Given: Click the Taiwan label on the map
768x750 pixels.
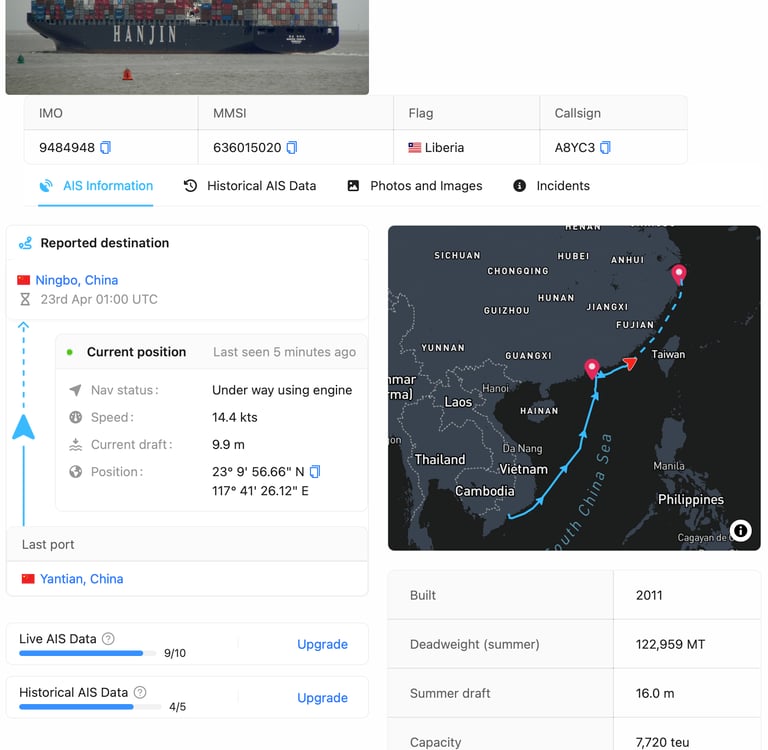Looking at the screenshot, I should [x=668, y=354].
